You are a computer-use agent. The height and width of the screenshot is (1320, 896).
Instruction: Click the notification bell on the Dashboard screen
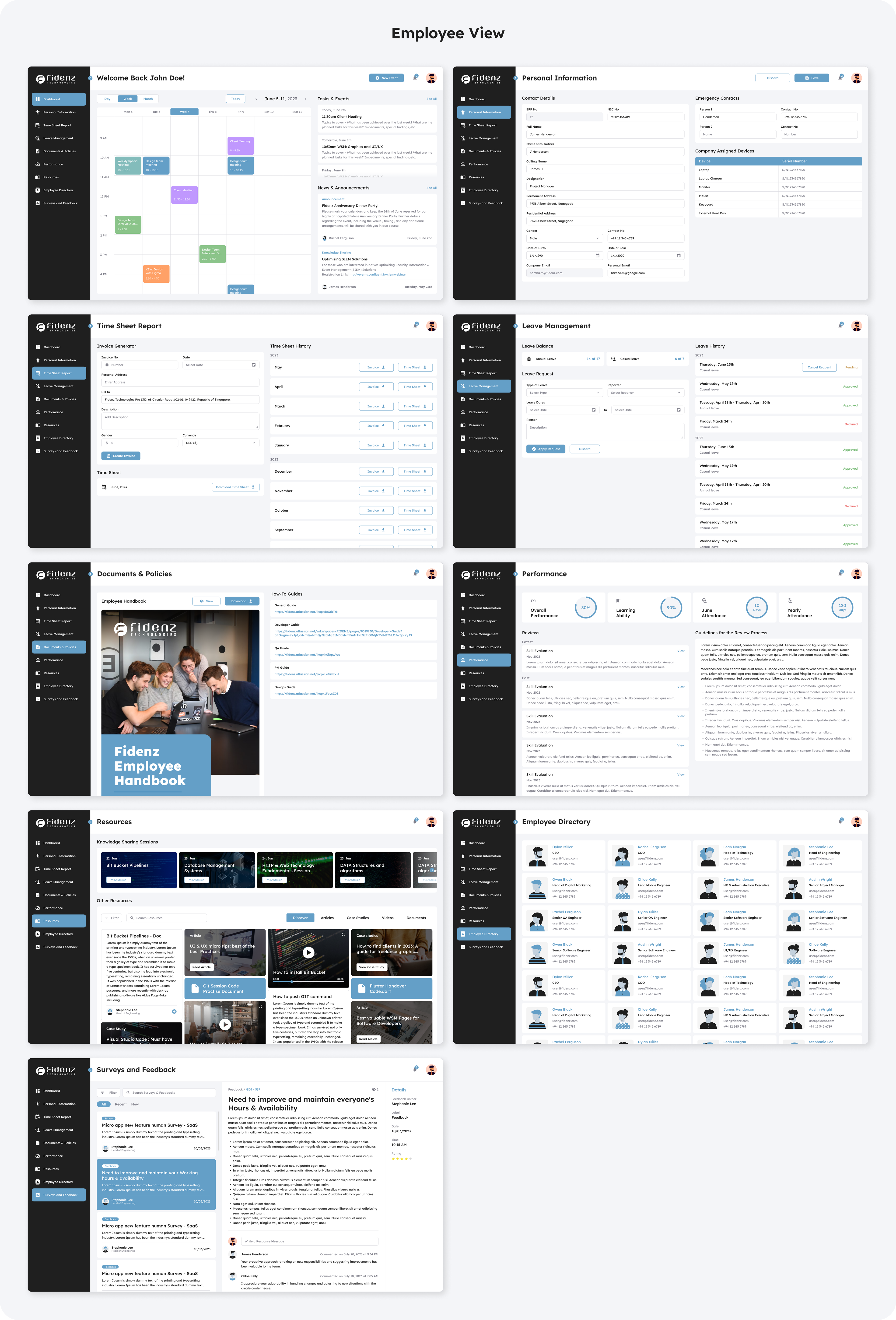tap(416, 77)
